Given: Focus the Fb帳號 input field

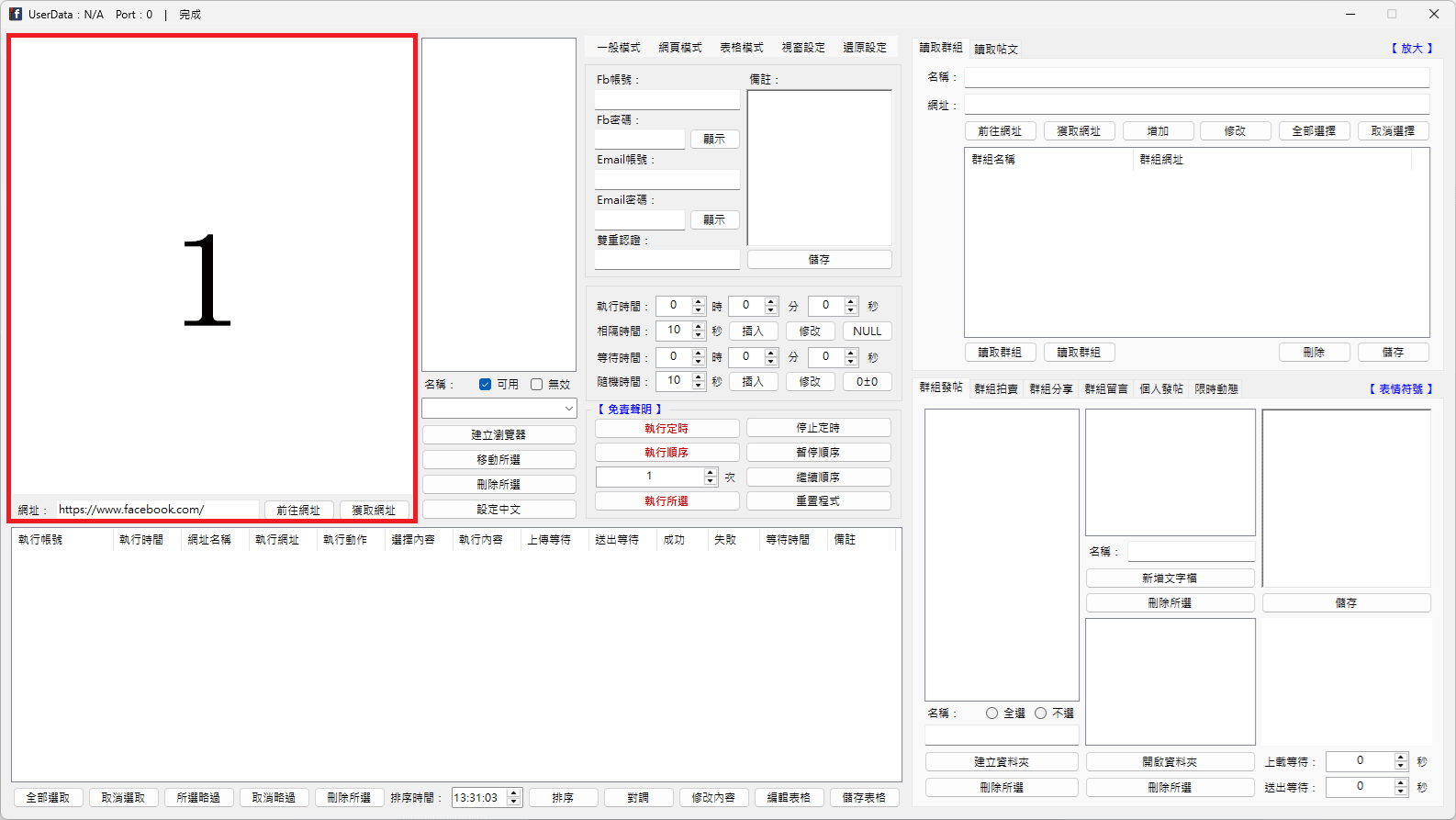Looking at the screenshot, I should 667,99.
